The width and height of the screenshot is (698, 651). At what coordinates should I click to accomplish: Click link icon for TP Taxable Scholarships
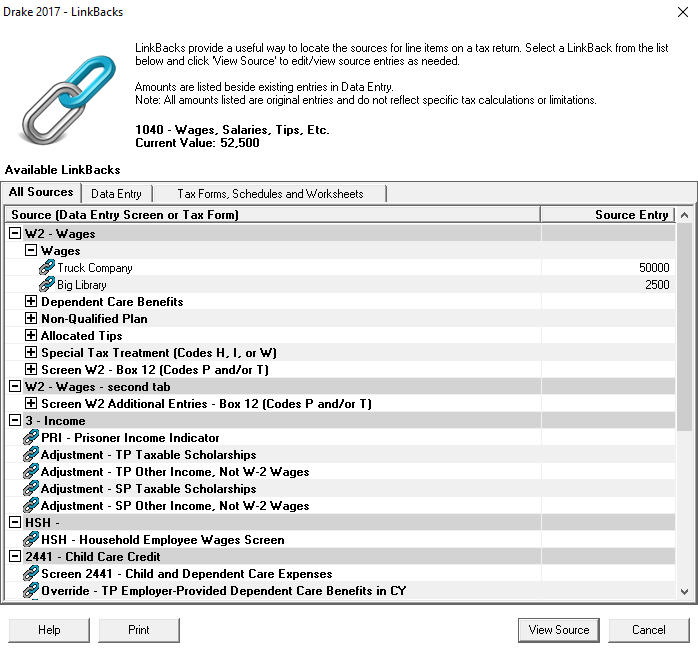click(x=30, y=455)
